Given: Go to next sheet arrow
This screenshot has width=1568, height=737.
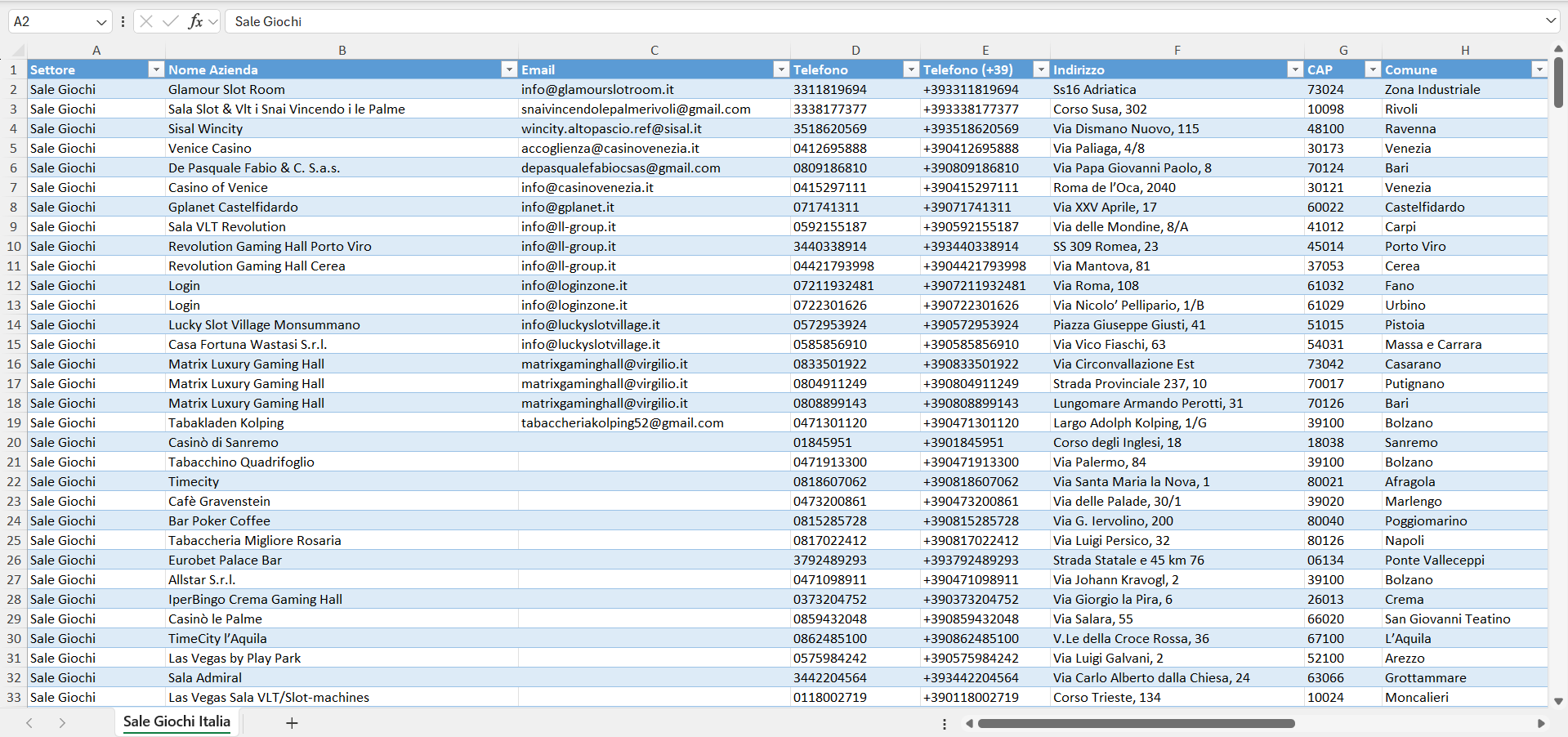Looking at the screenshot, I should 62,723.
